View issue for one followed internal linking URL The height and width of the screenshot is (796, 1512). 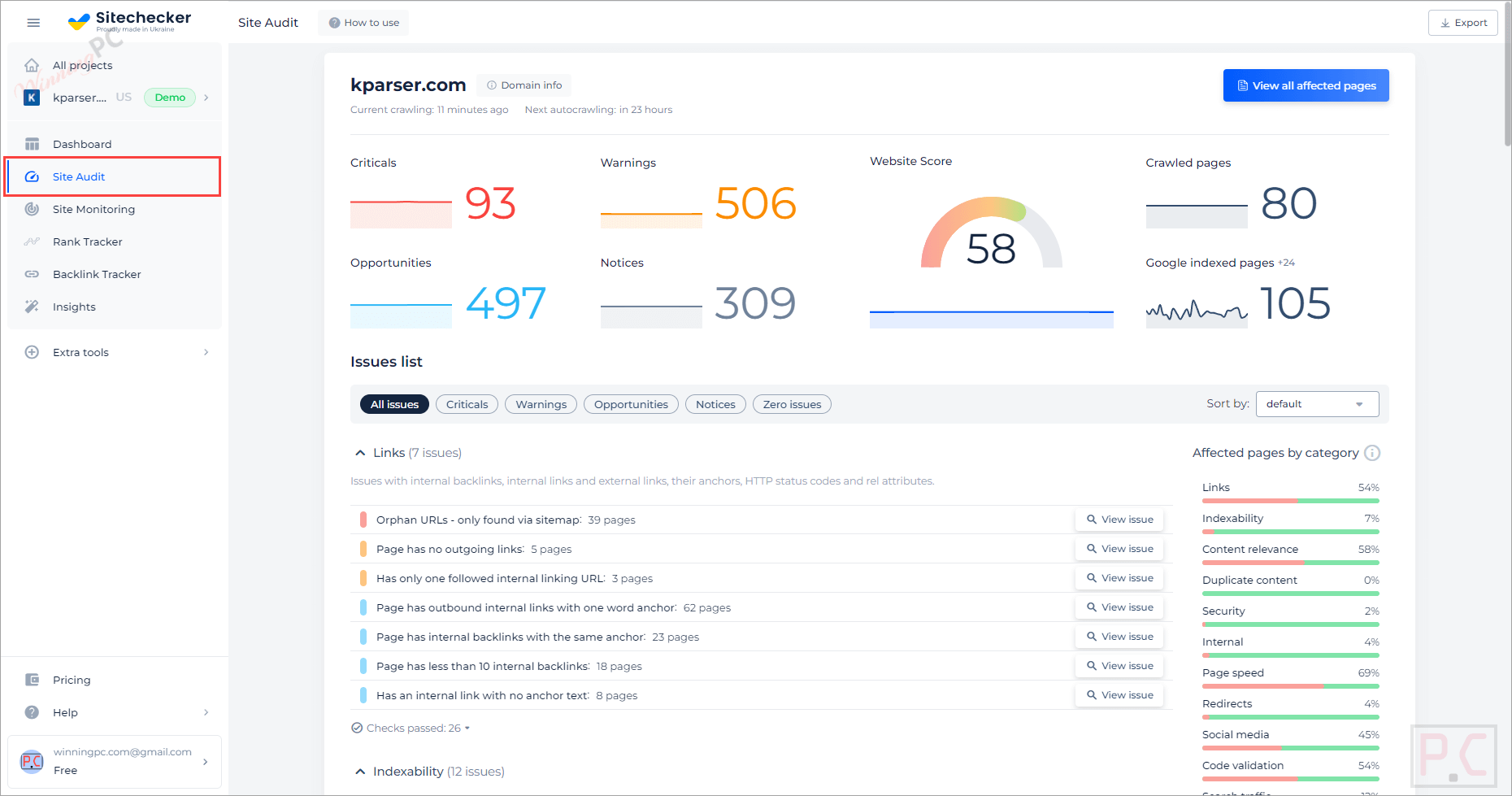click(x=1119, y=578)
